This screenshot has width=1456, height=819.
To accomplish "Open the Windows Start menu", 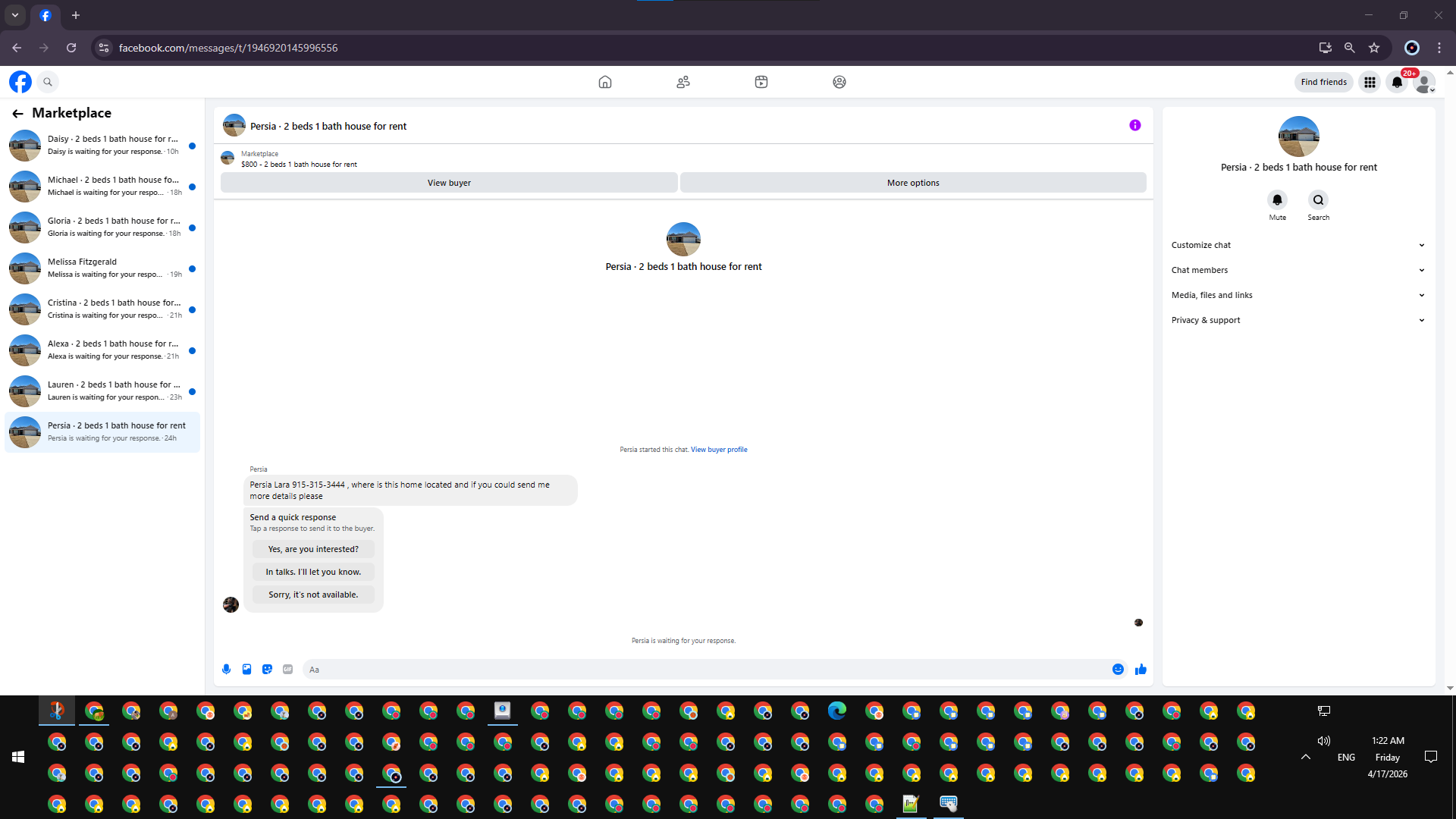I will pyautogui.click(x=18, y=757).
